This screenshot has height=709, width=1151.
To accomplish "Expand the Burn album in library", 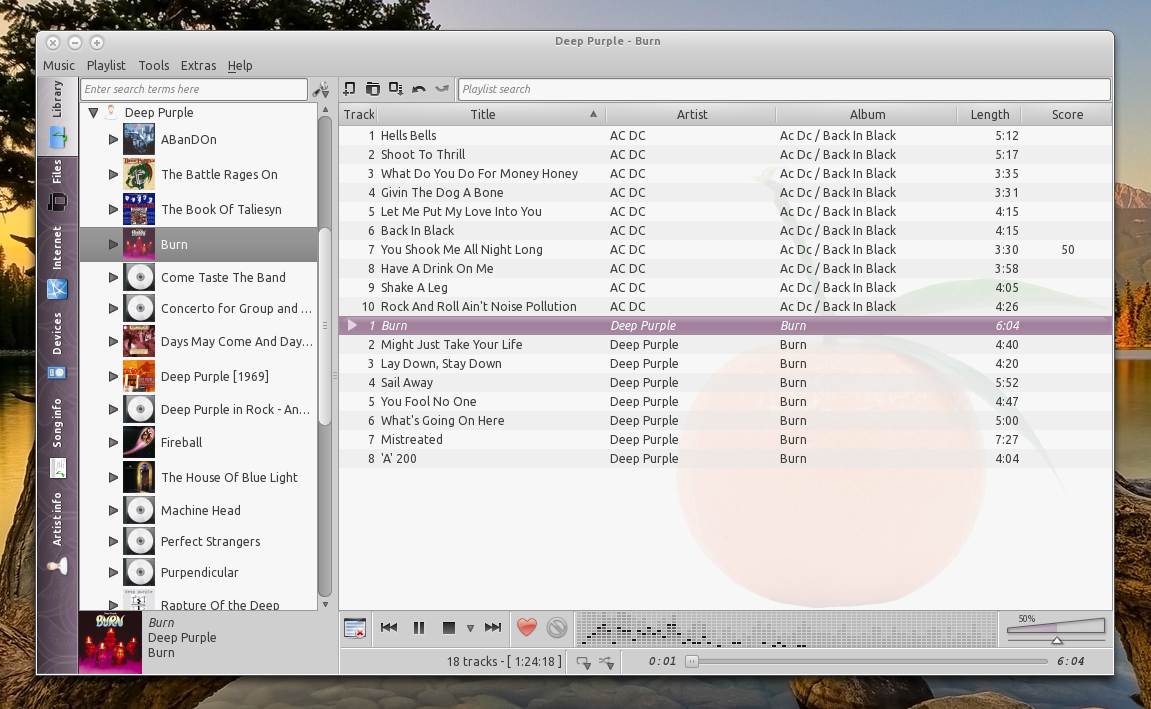I will point(113,244).
